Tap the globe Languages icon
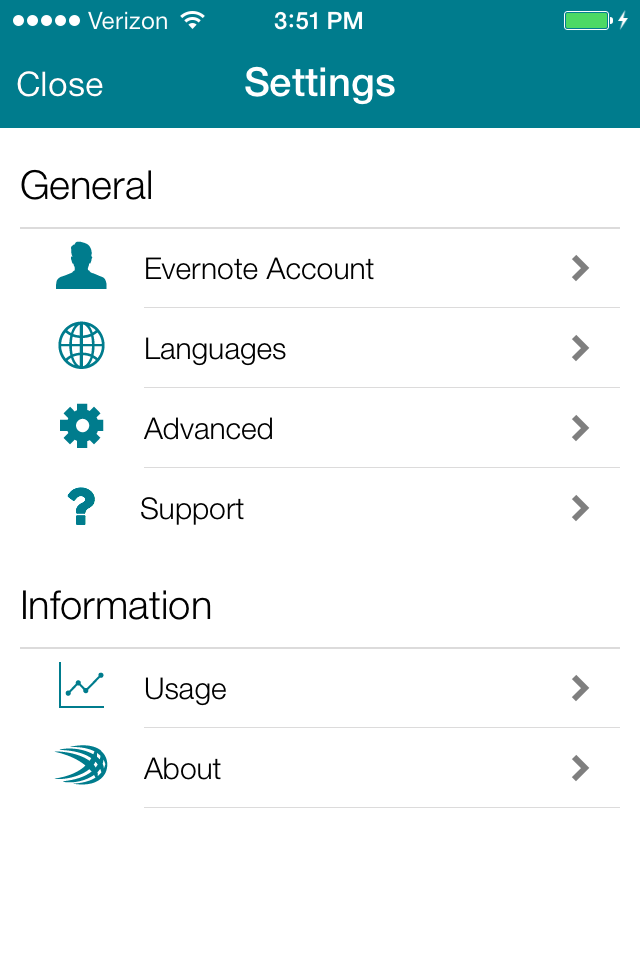The width and height of the screenshot is (640, 960). tap(81, 347)
